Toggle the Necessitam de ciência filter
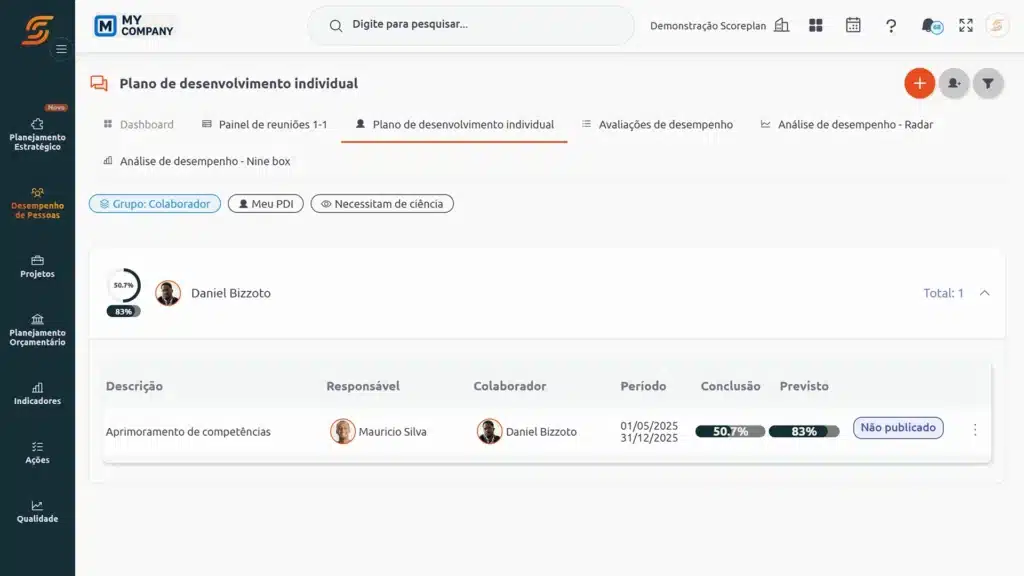1024x576 pixels. (385, 203)
